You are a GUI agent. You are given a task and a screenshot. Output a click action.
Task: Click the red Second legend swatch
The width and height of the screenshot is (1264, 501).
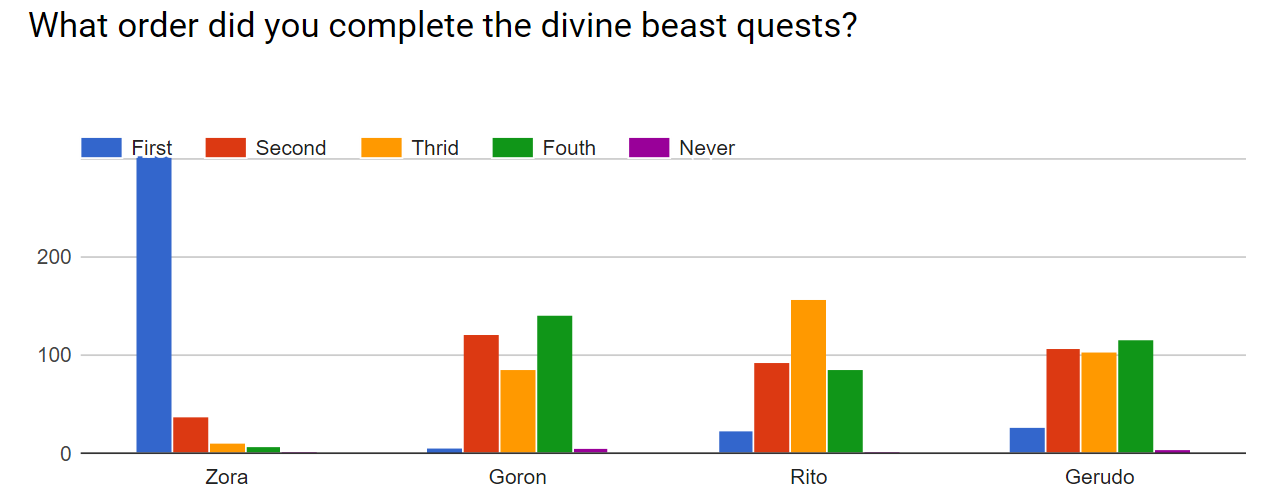point(225,148)
